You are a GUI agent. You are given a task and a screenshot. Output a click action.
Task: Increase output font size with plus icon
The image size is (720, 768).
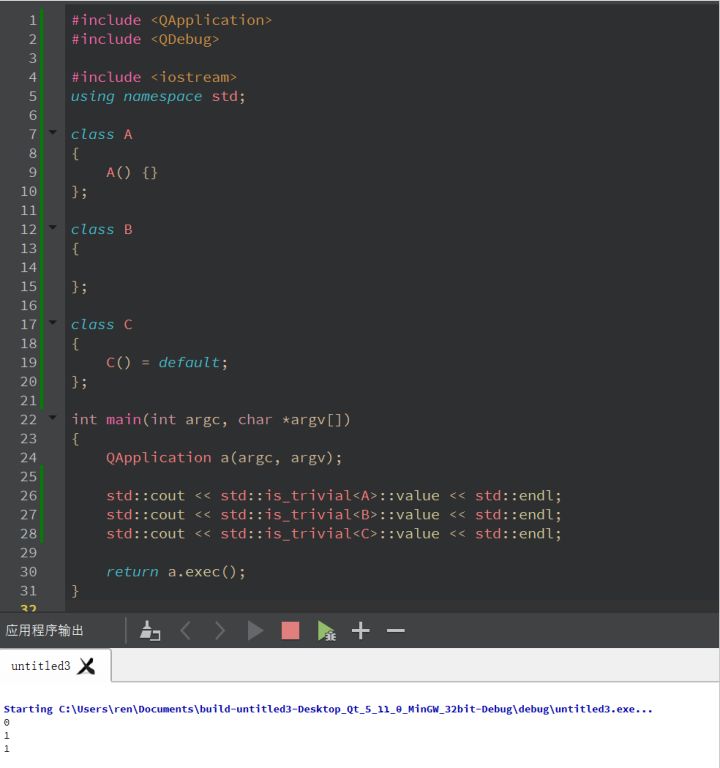coord(360,630)
